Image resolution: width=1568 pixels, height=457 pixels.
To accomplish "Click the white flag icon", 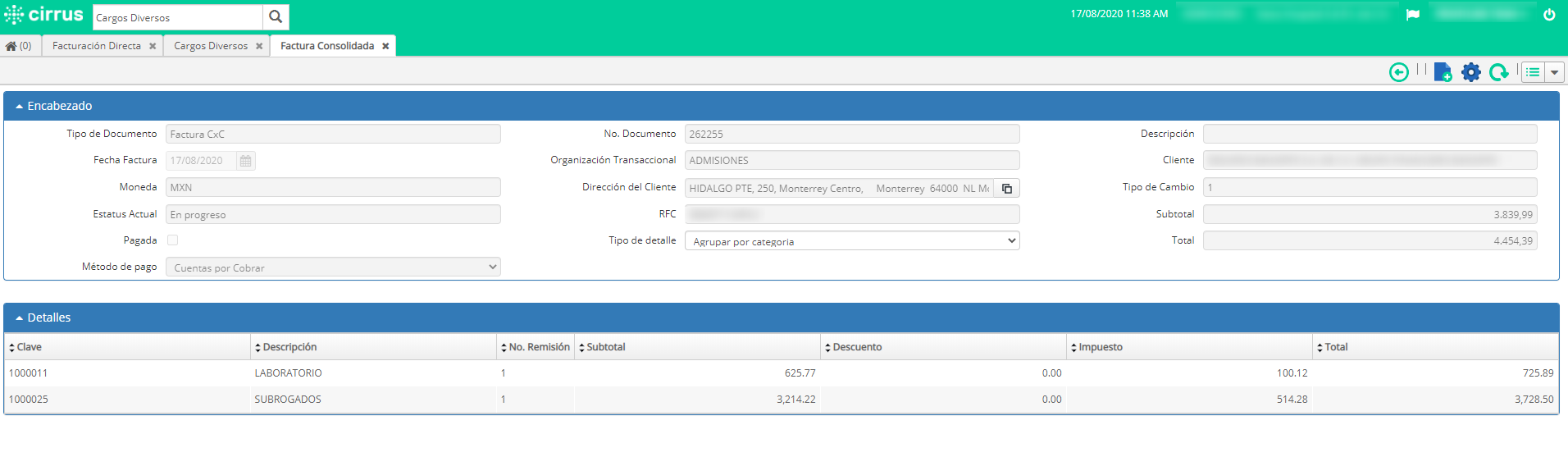I will point(1412,15).
